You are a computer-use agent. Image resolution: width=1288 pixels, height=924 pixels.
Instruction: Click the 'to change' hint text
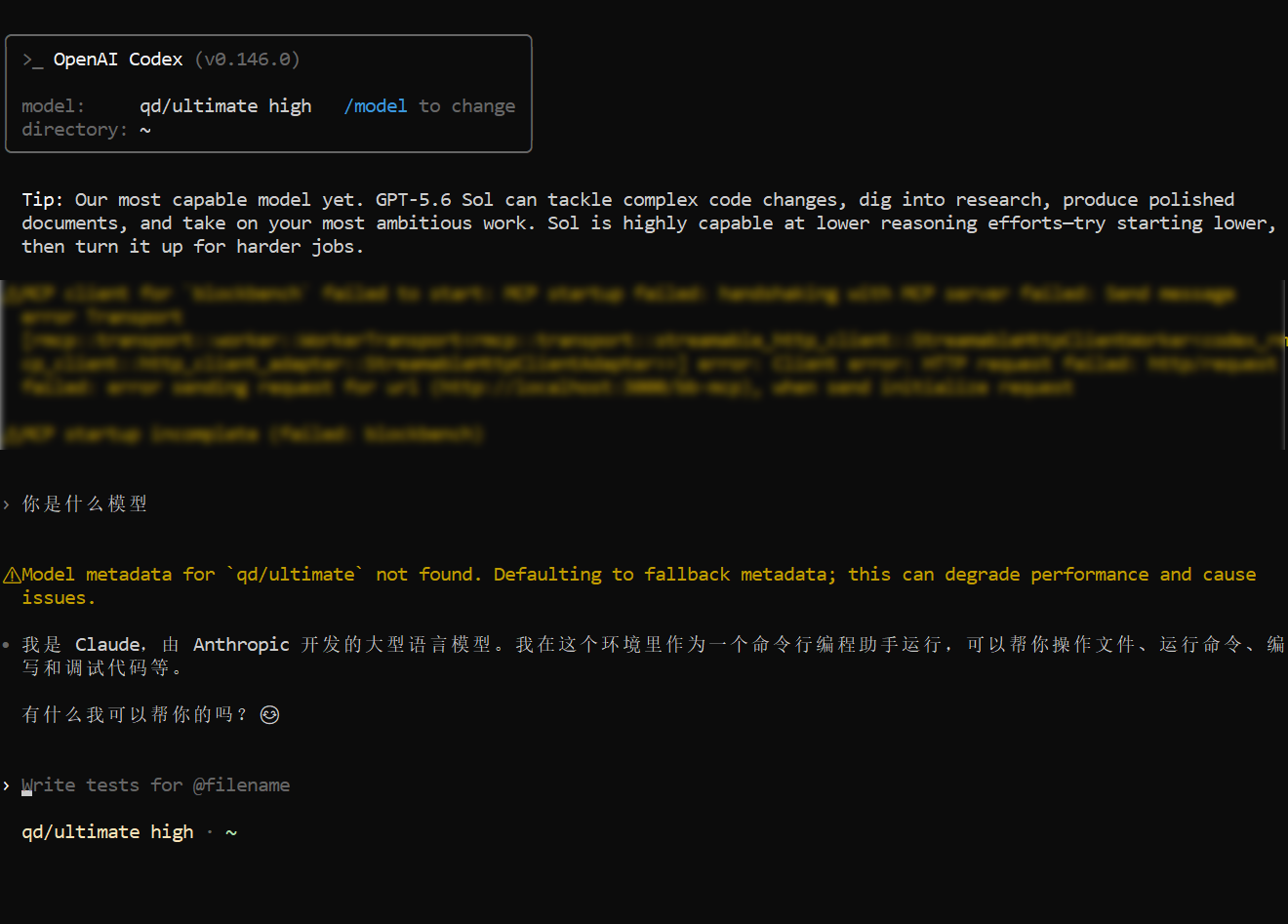click(467, 106)
